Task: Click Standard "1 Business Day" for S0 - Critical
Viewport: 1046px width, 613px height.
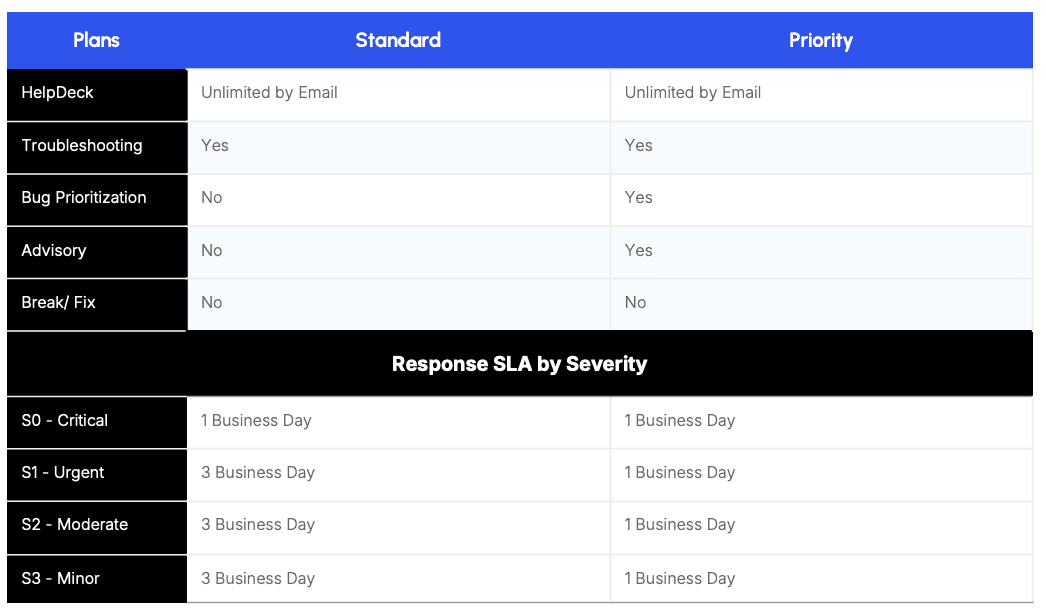Action: coord(256,421)
